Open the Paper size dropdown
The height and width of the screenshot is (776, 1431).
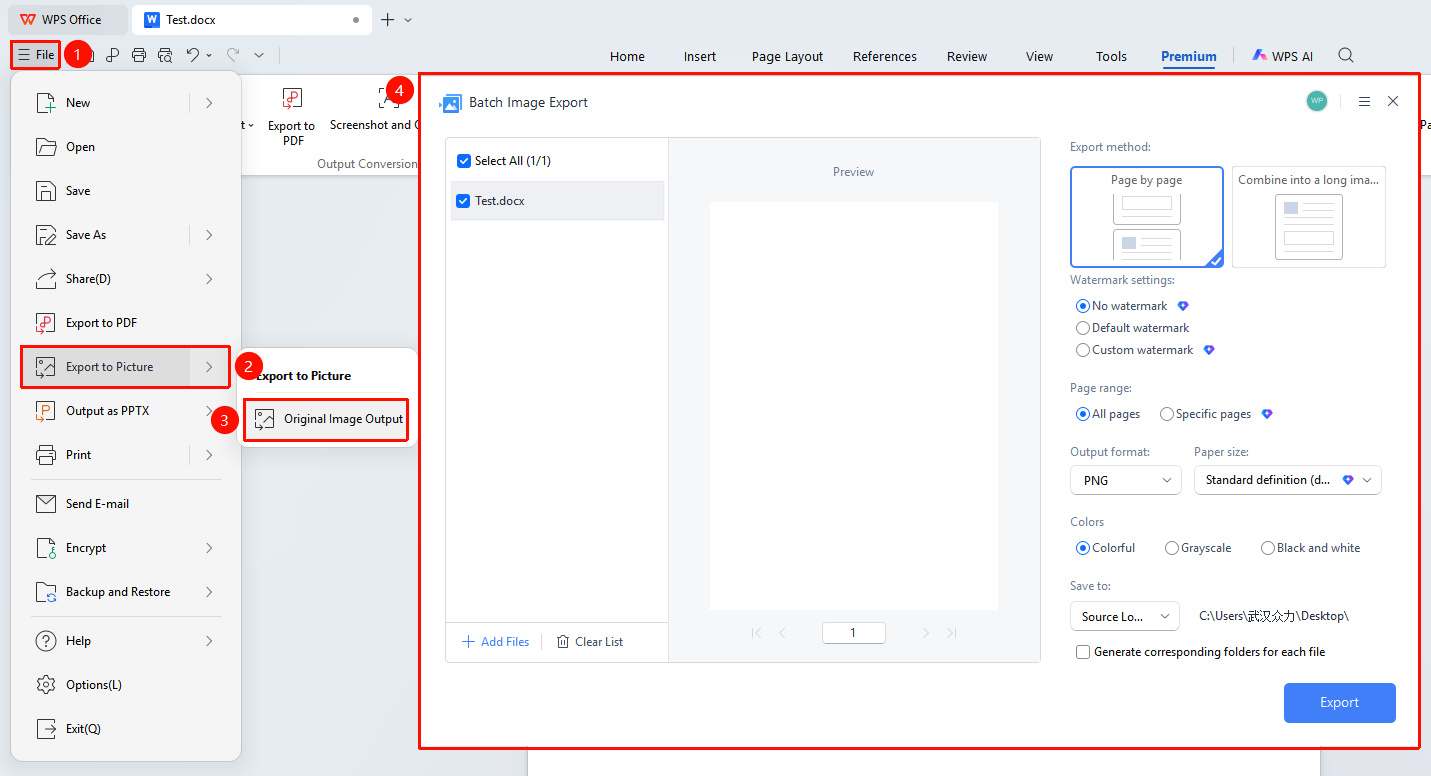(x=1288, y=480)
